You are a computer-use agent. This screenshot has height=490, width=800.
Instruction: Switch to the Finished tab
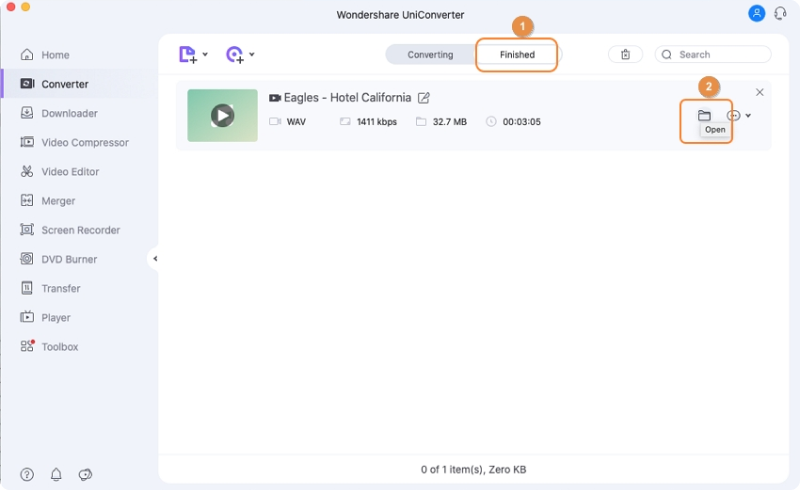[517, 55]
